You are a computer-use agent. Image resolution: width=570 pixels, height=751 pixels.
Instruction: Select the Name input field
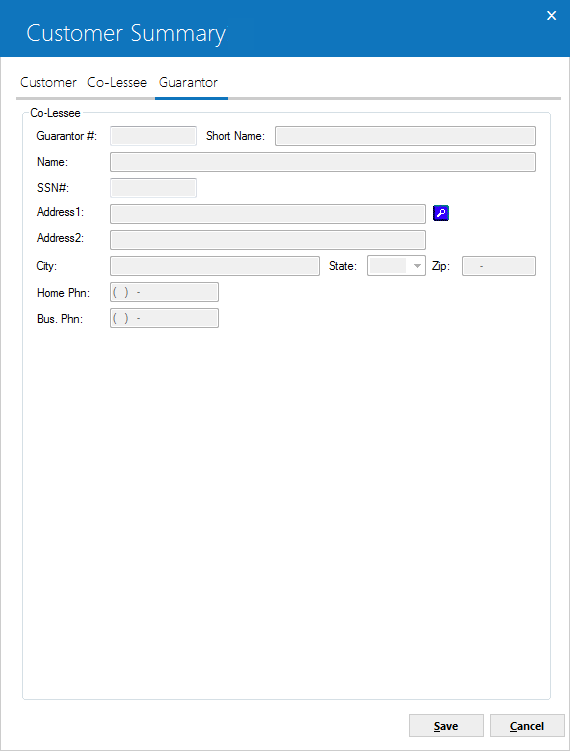point(323,162)
